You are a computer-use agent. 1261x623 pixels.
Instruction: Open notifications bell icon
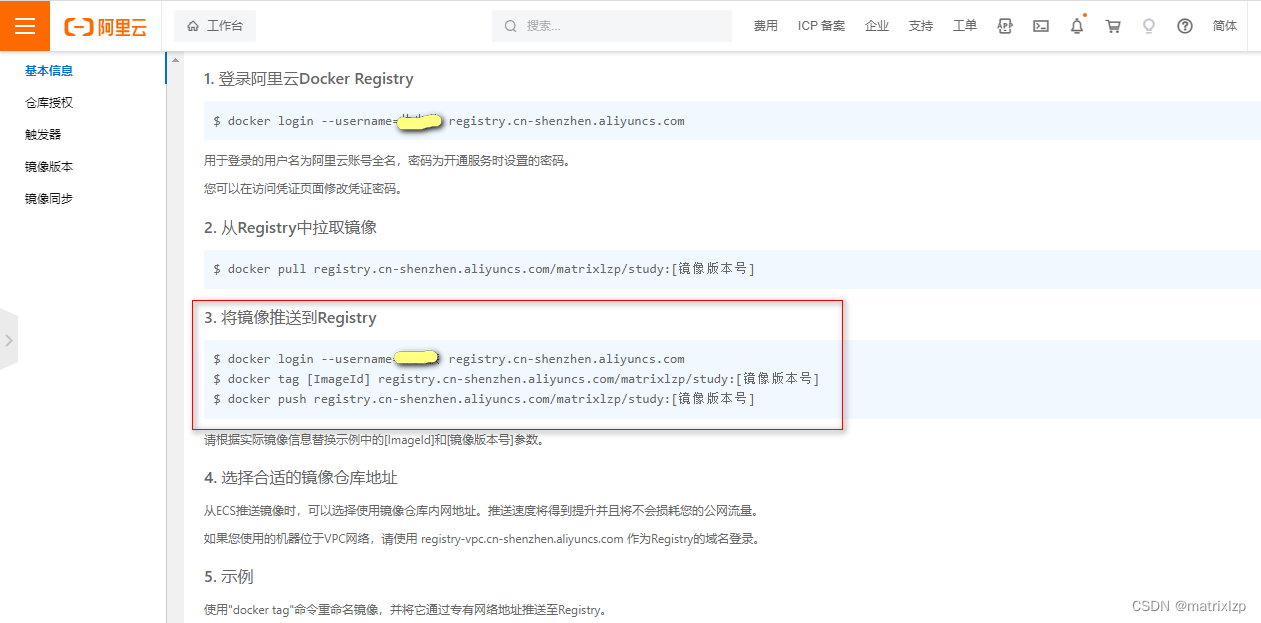point(1077,26)
